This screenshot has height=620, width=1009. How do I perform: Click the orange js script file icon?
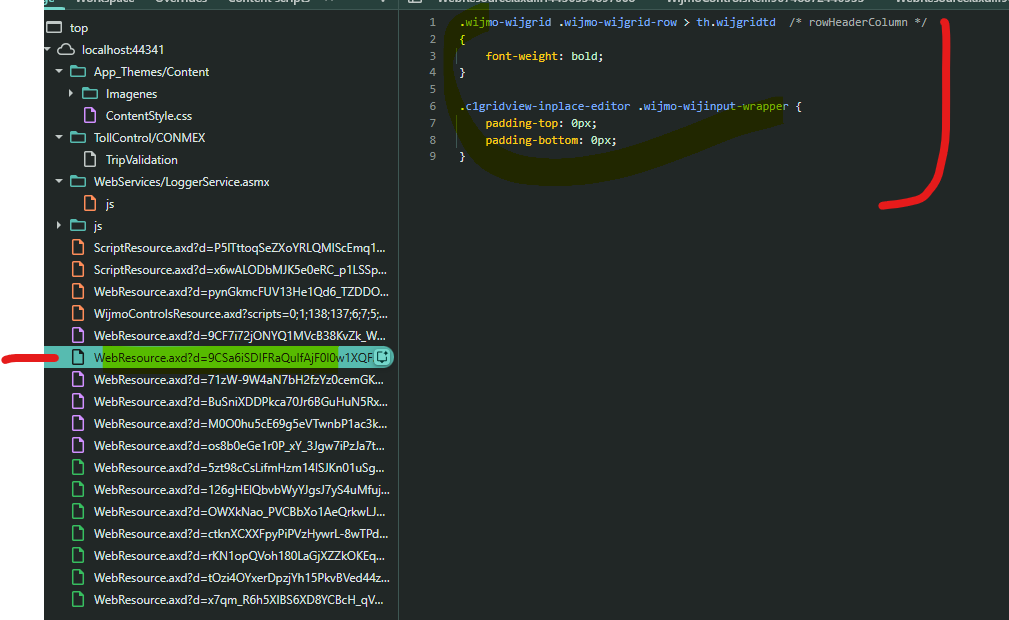click(x=90, y=203)
